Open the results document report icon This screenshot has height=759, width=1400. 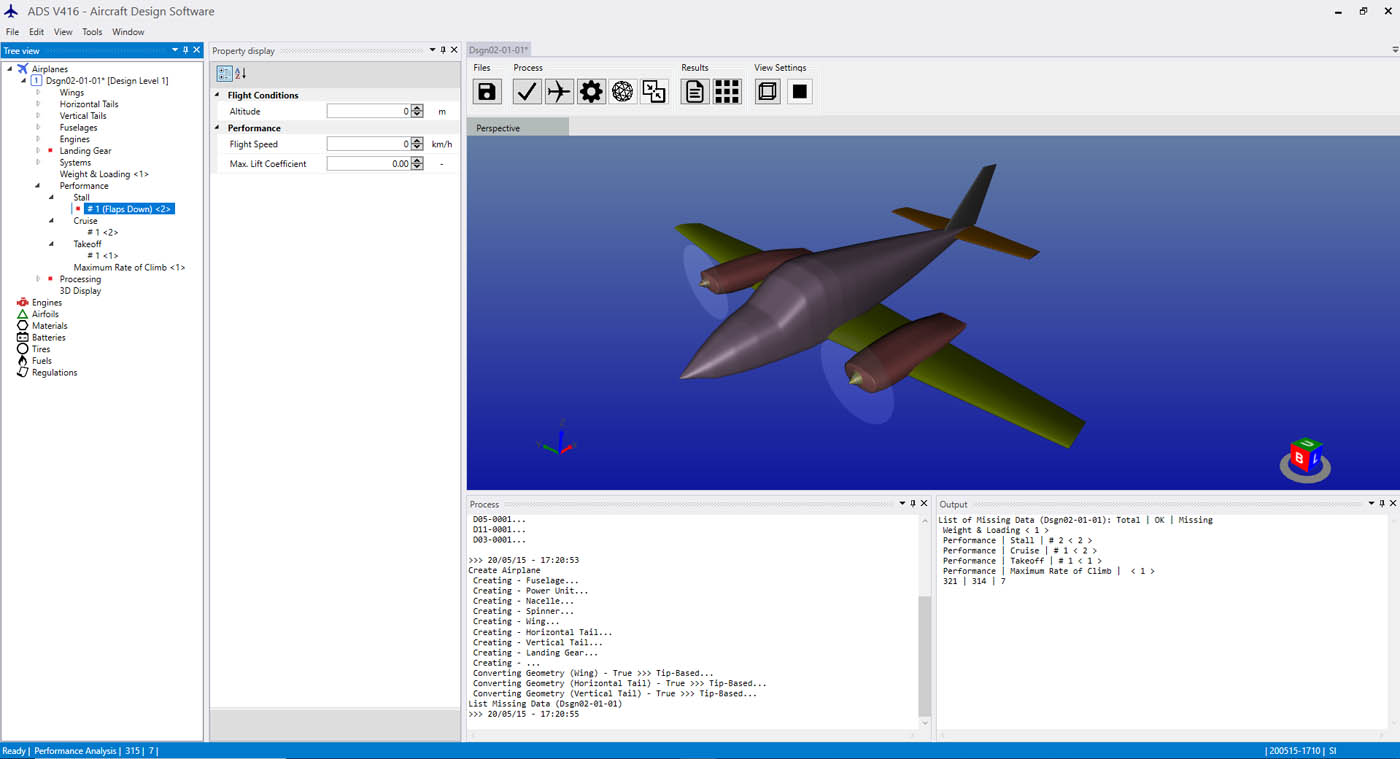click(695, 92)
